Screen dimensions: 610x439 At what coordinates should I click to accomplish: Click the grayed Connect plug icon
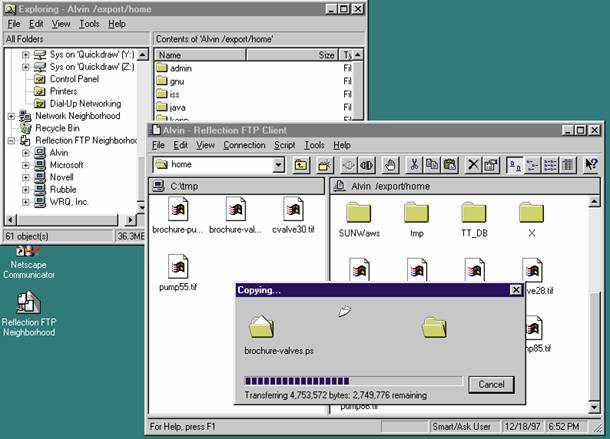click(x=348, y=165)
